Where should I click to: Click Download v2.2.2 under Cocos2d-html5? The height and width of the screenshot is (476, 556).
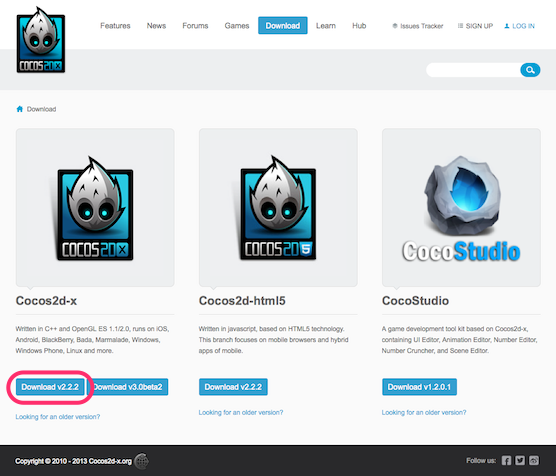pos(233,387)
